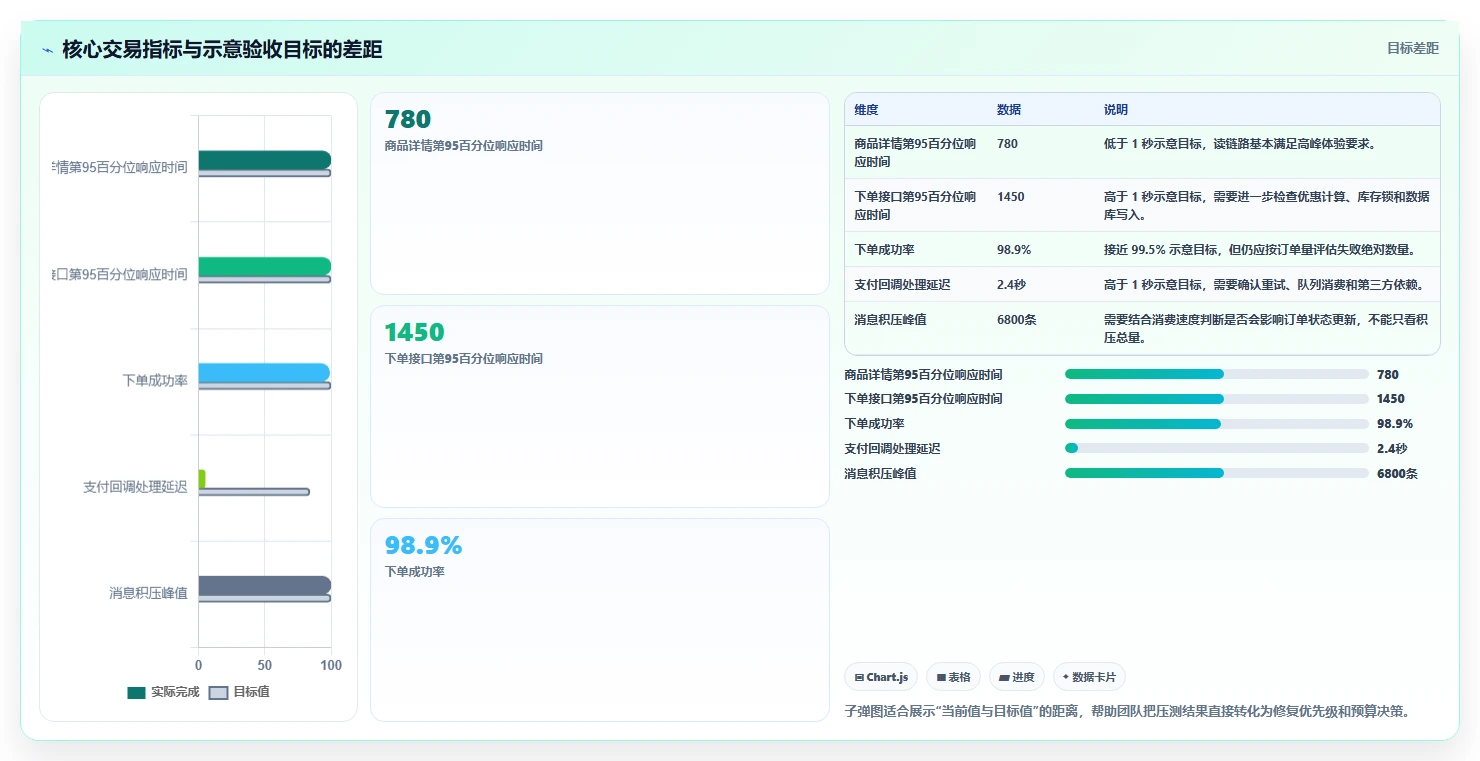This screenshot has height=761, width=1480.
Task: Click the dark teal actual bar for 商品详情
Action: point(265,160)
